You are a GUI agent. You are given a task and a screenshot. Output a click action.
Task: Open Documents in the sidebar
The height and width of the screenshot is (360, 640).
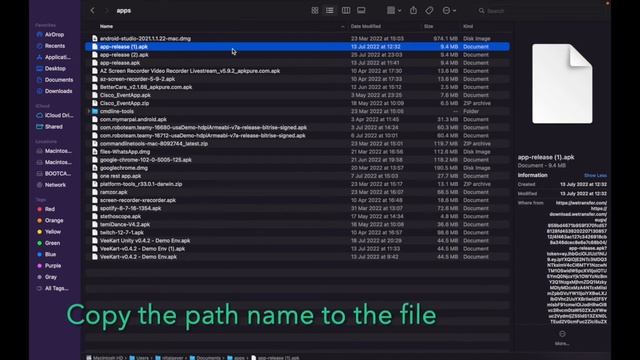[x=59, y=80]
